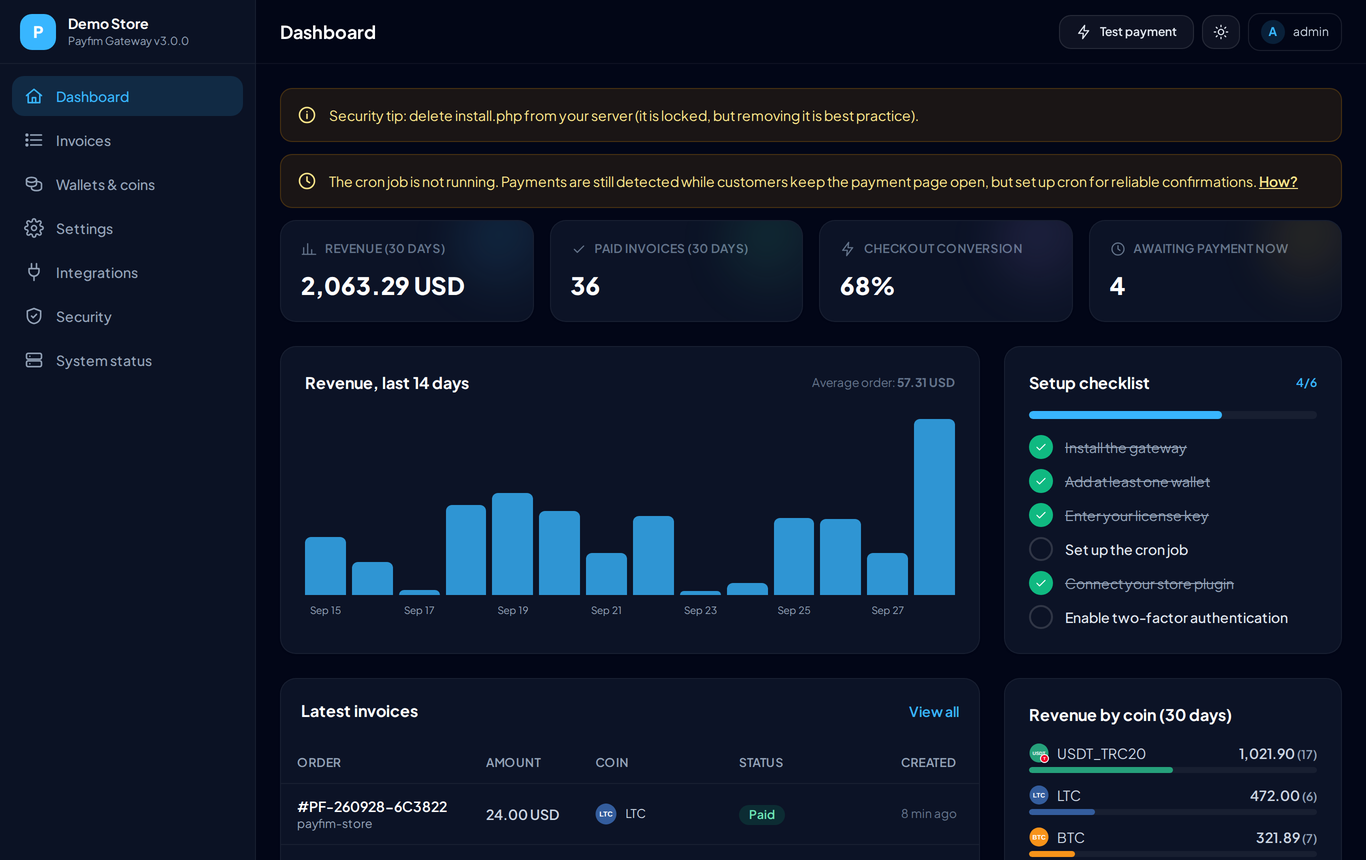1366x860 pixels.
Task: Click the 68% checkout conversion value
Action: [x=867, y=286]
